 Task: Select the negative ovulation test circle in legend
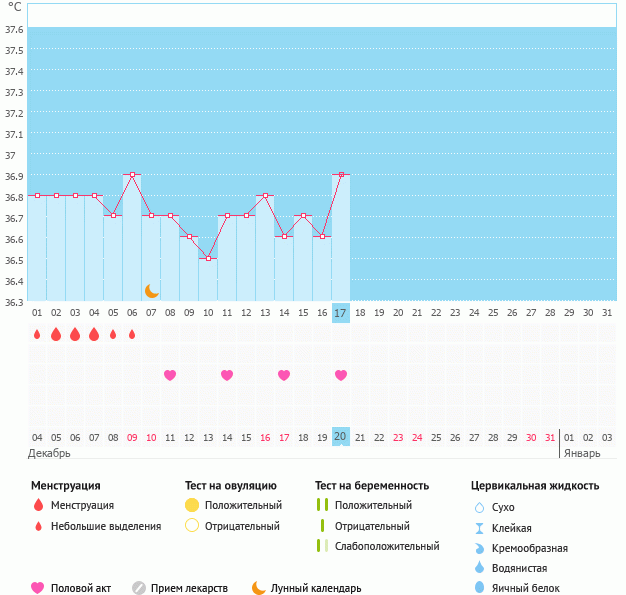click(192, 525)
